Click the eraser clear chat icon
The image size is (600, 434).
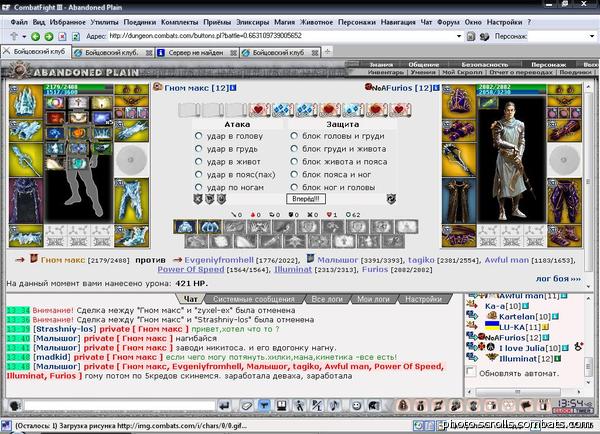(247, 405)
